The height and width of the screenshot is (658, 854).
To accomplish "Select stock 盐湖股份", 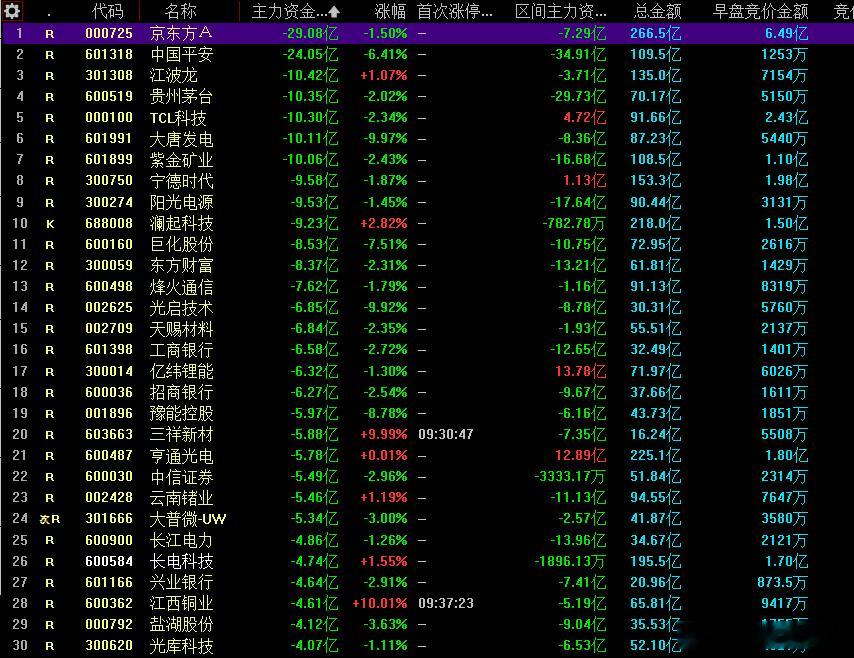I will (x=181, y=624).
